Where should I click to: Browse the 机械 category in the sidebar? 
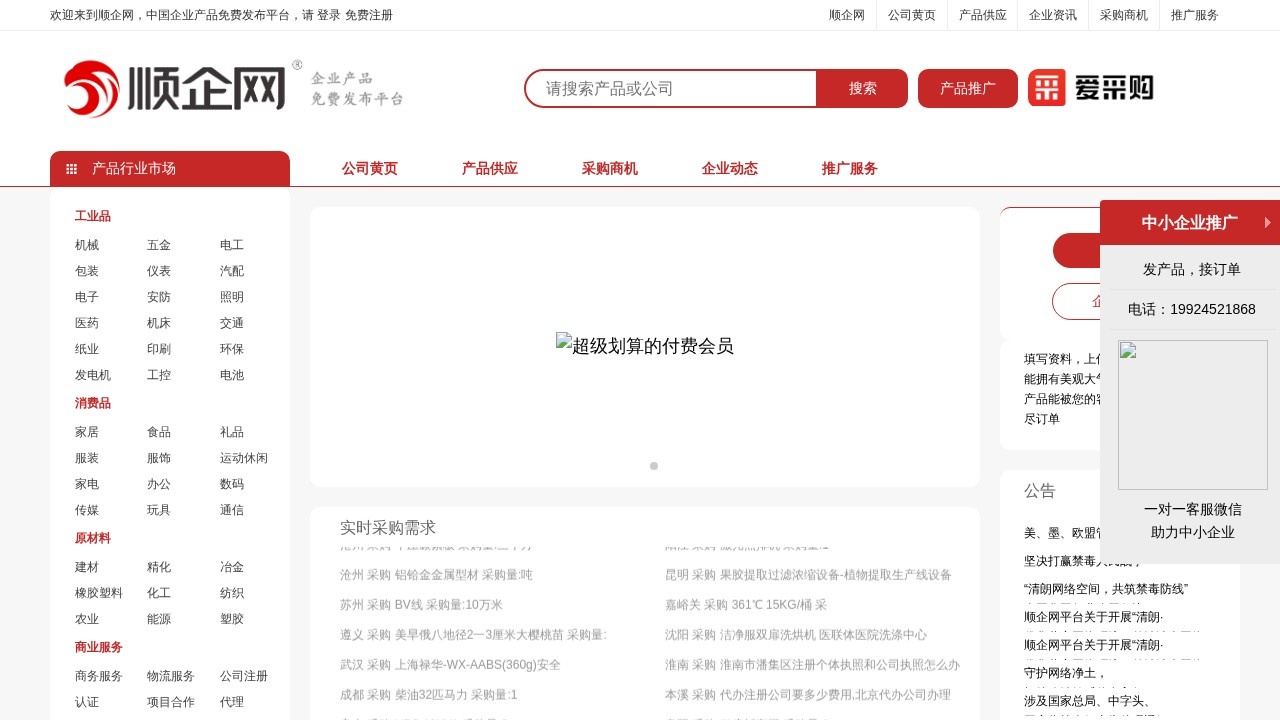[86, 245]
